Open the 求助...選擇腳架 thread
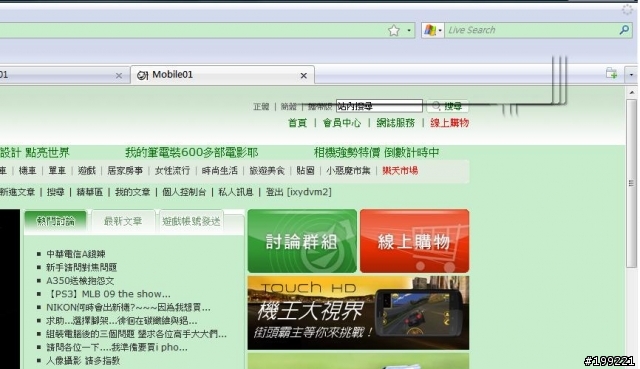This screenshot has width=640, height=369. pos(122,321)
